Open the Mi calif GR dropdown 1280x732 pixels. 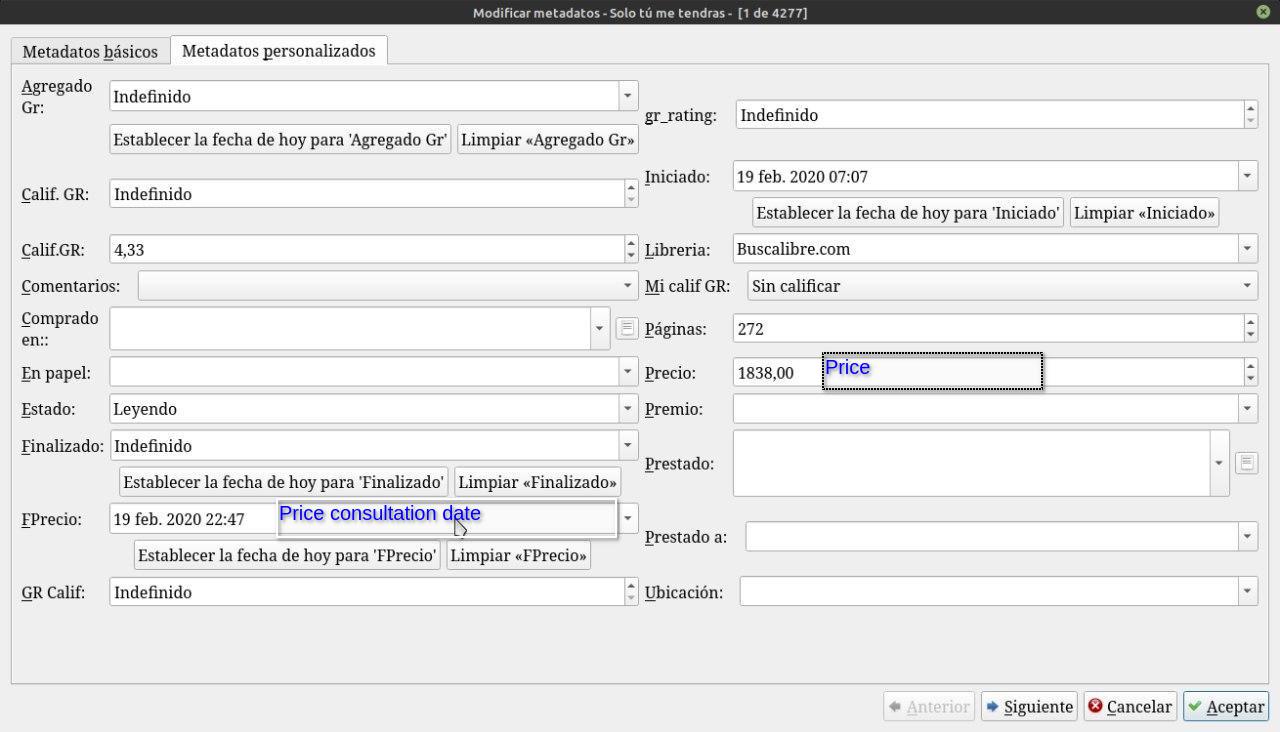(x=1248, y=286)
